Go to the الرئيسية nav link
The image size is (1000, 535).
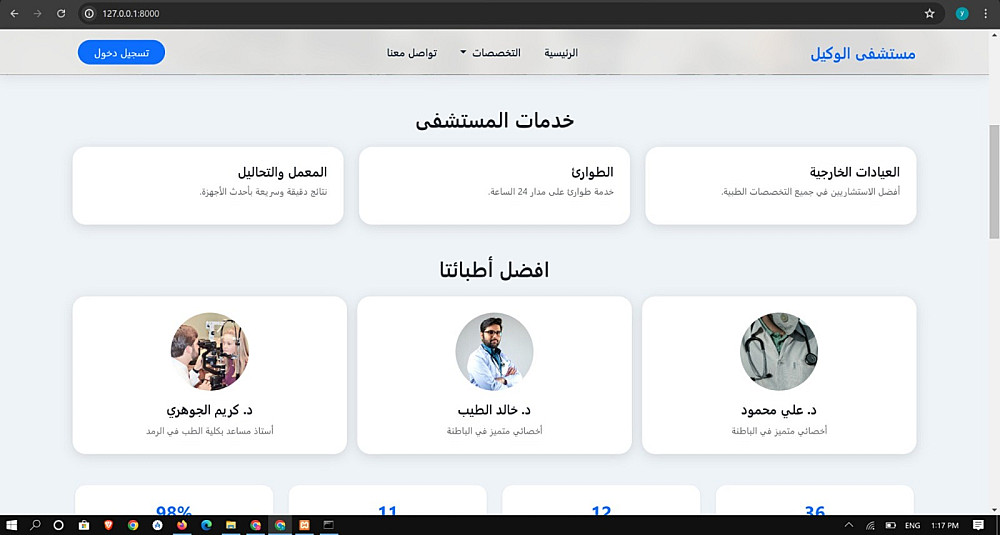561,53
